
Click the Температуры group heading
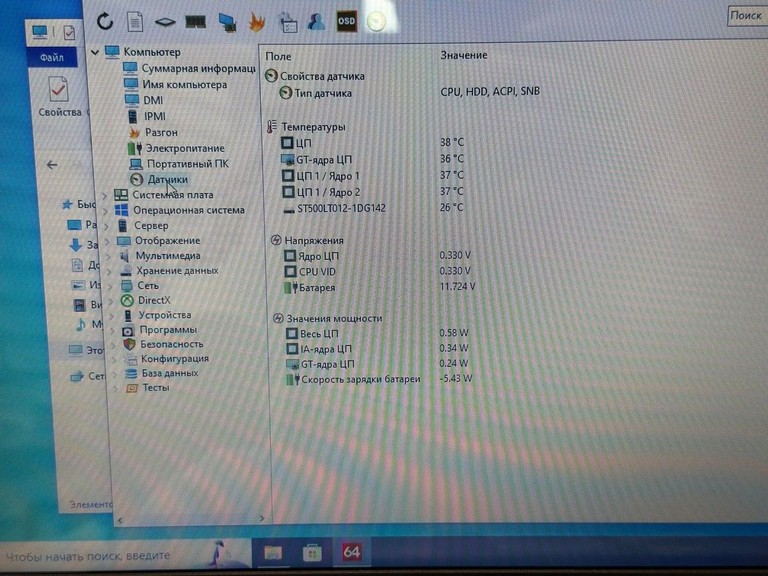pyautogui.click(x=307, y=127)
